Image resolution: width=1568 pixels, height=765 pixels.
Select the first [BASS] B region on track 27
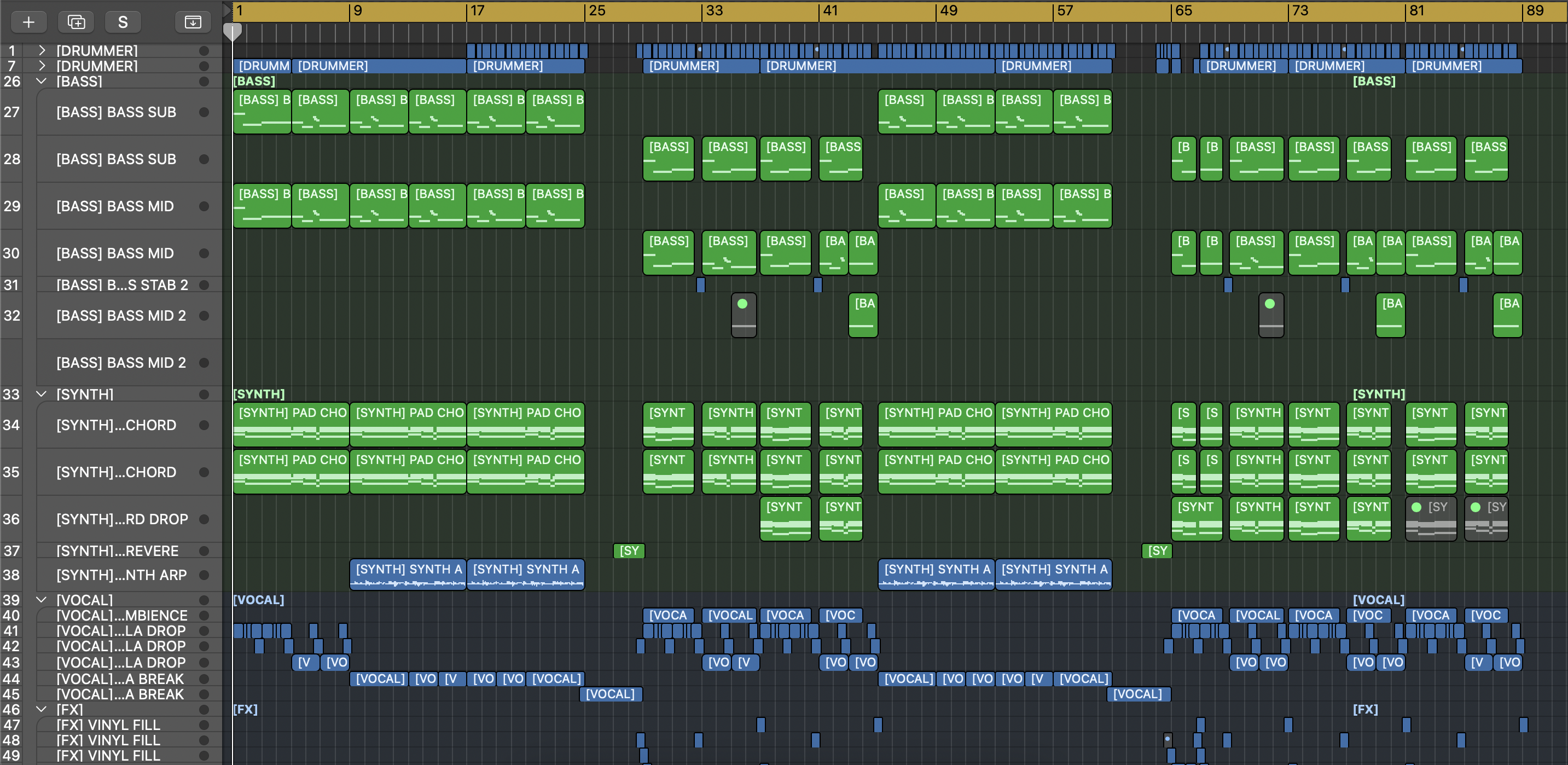pos(263,112)
